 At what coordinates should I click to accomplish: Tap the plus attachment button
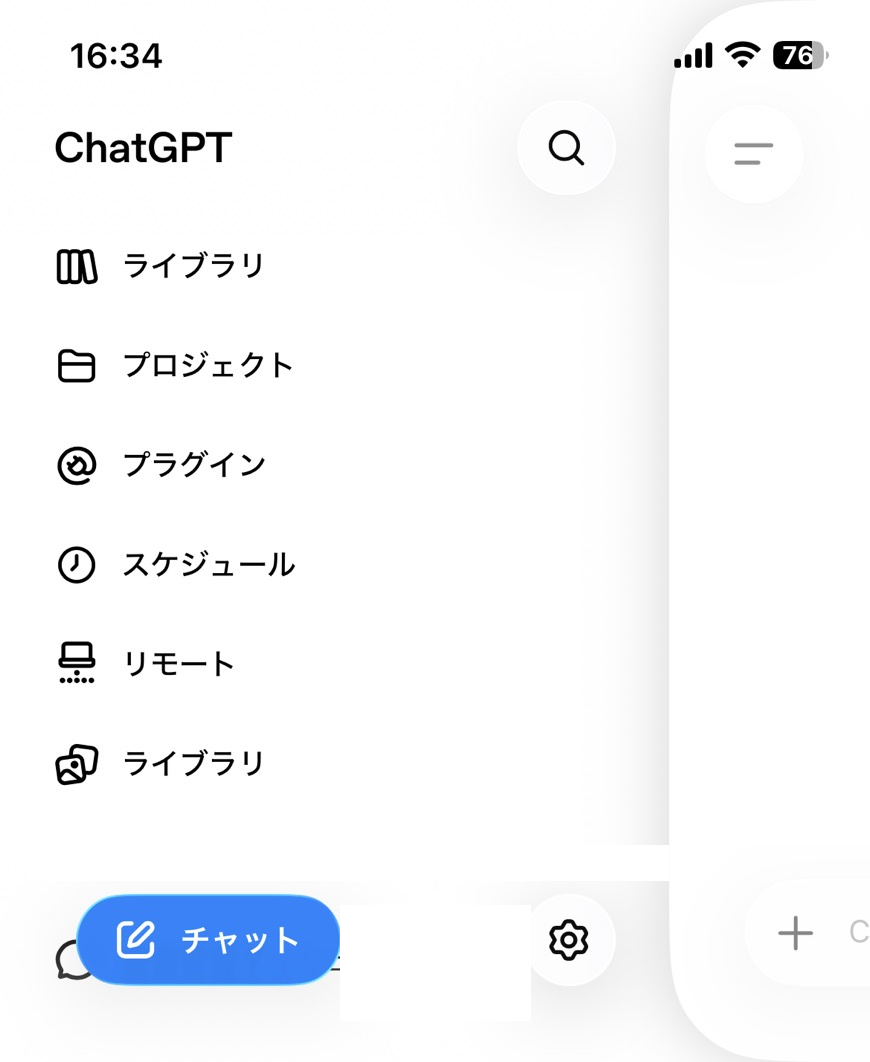tap(796, 933)
